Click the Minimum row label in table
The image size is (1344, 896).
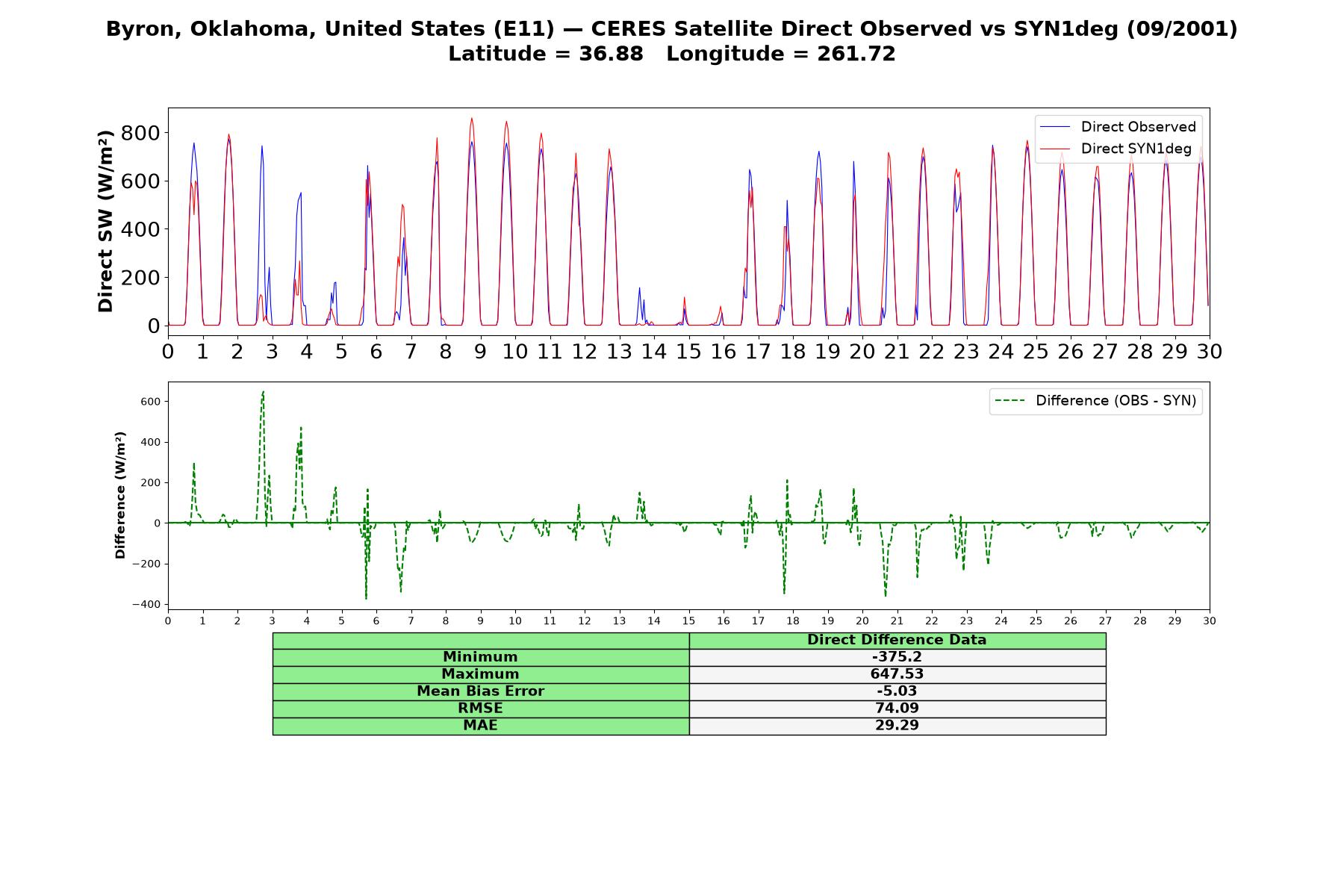click(480, 657)
